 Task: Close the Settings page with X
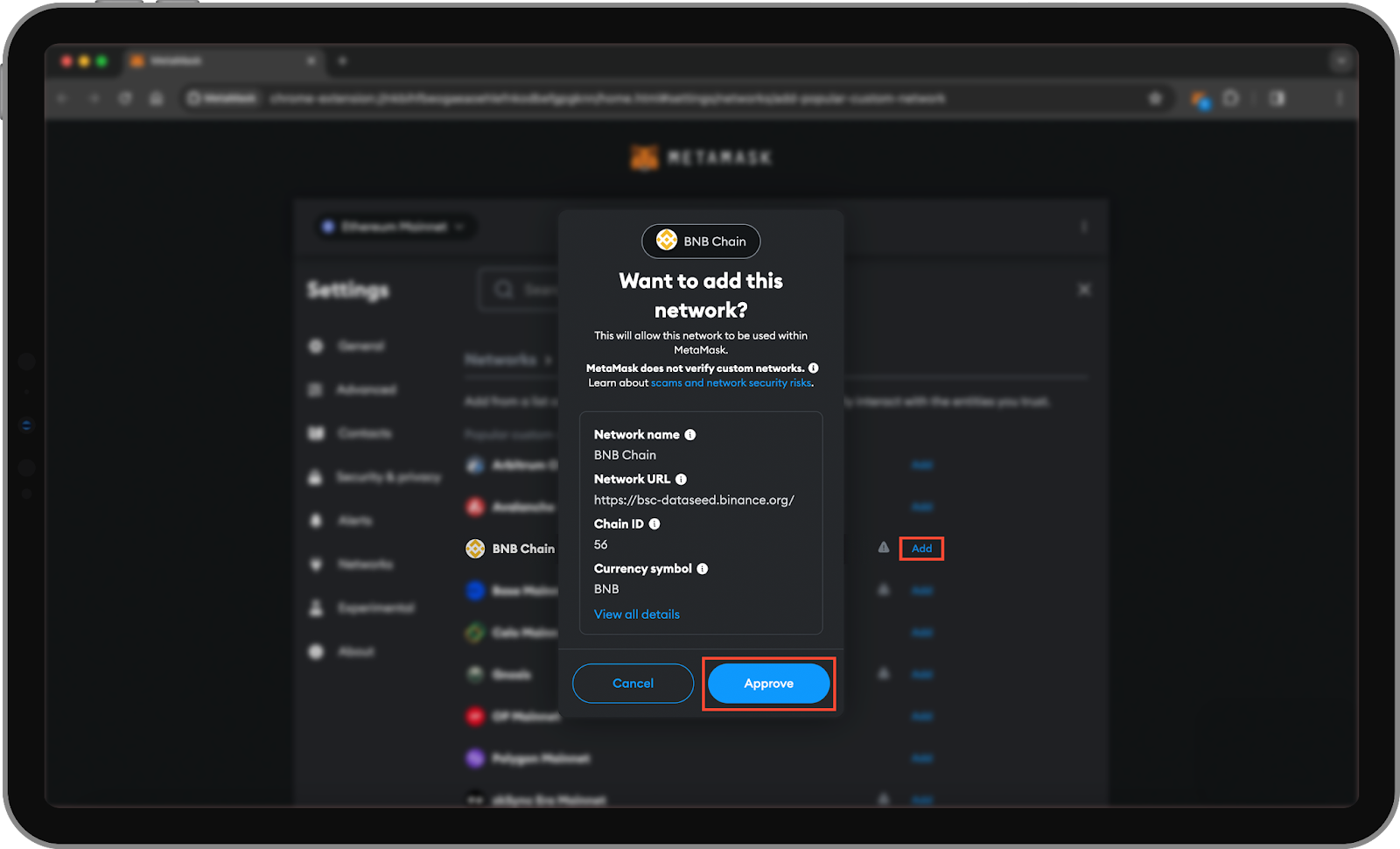tap(1084, 290)
